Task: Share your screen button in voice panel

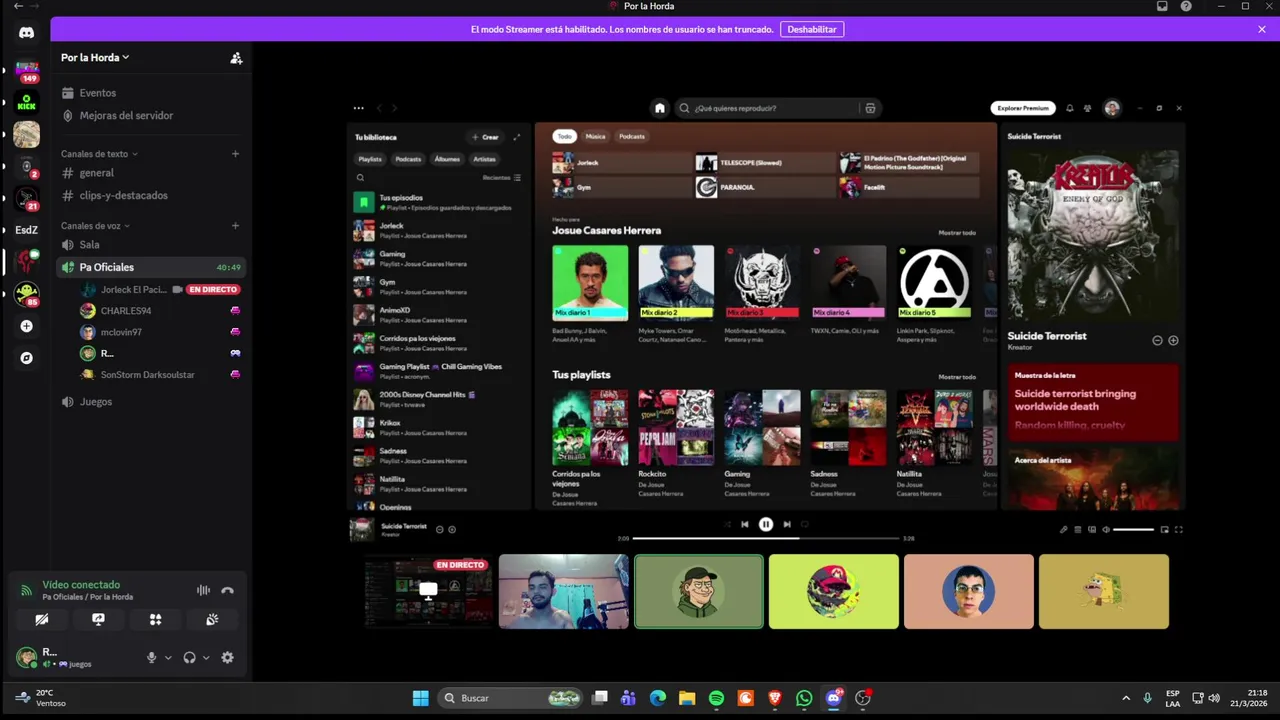Action: point(98,619)
